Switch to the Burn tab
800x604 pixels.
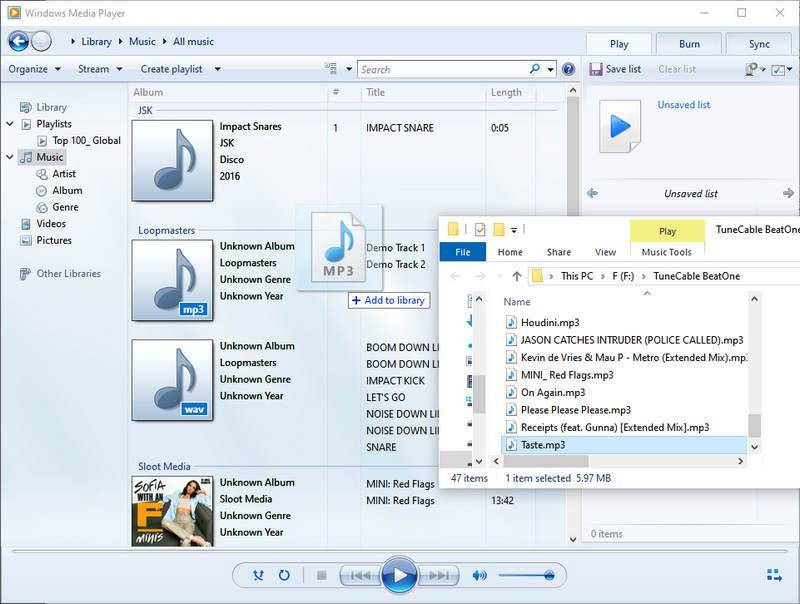(689, 44)
